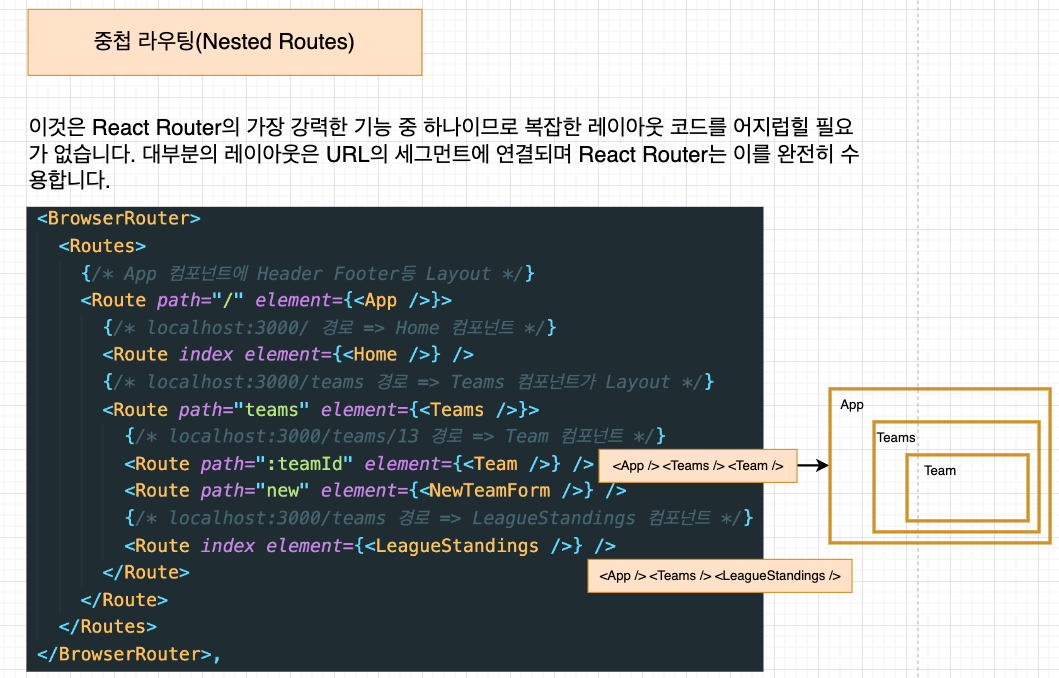Click the opening '<Routes>' code line
Screen dimensions: 1059x678
point(102,246)
